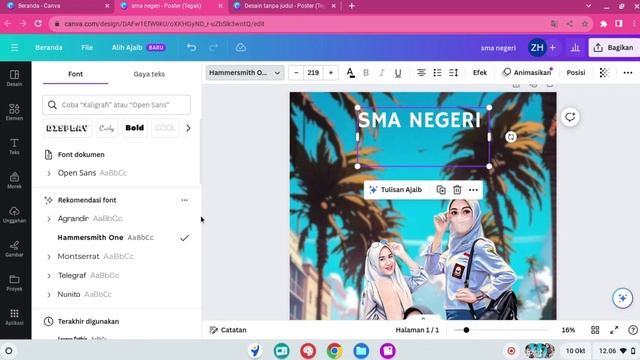Image resolution: width=640 pixels, height=360 pixels.
Task: Toggle italic text formatting
Action: point(382,73)
